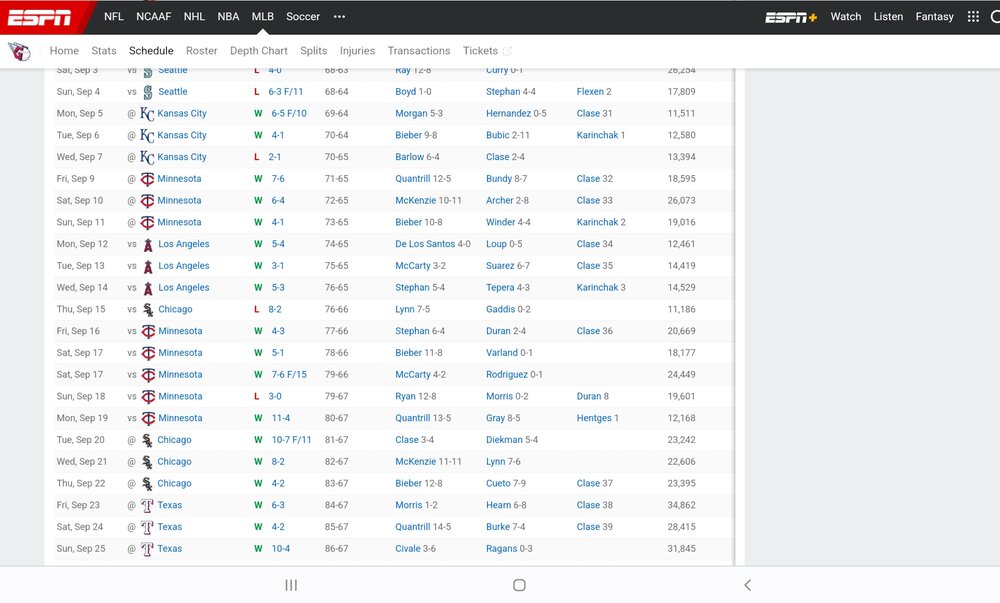The height and width of the screenshot is (603, 1000).
Task: Click the Listen link in the header
Action: click(x=888, y=17)
